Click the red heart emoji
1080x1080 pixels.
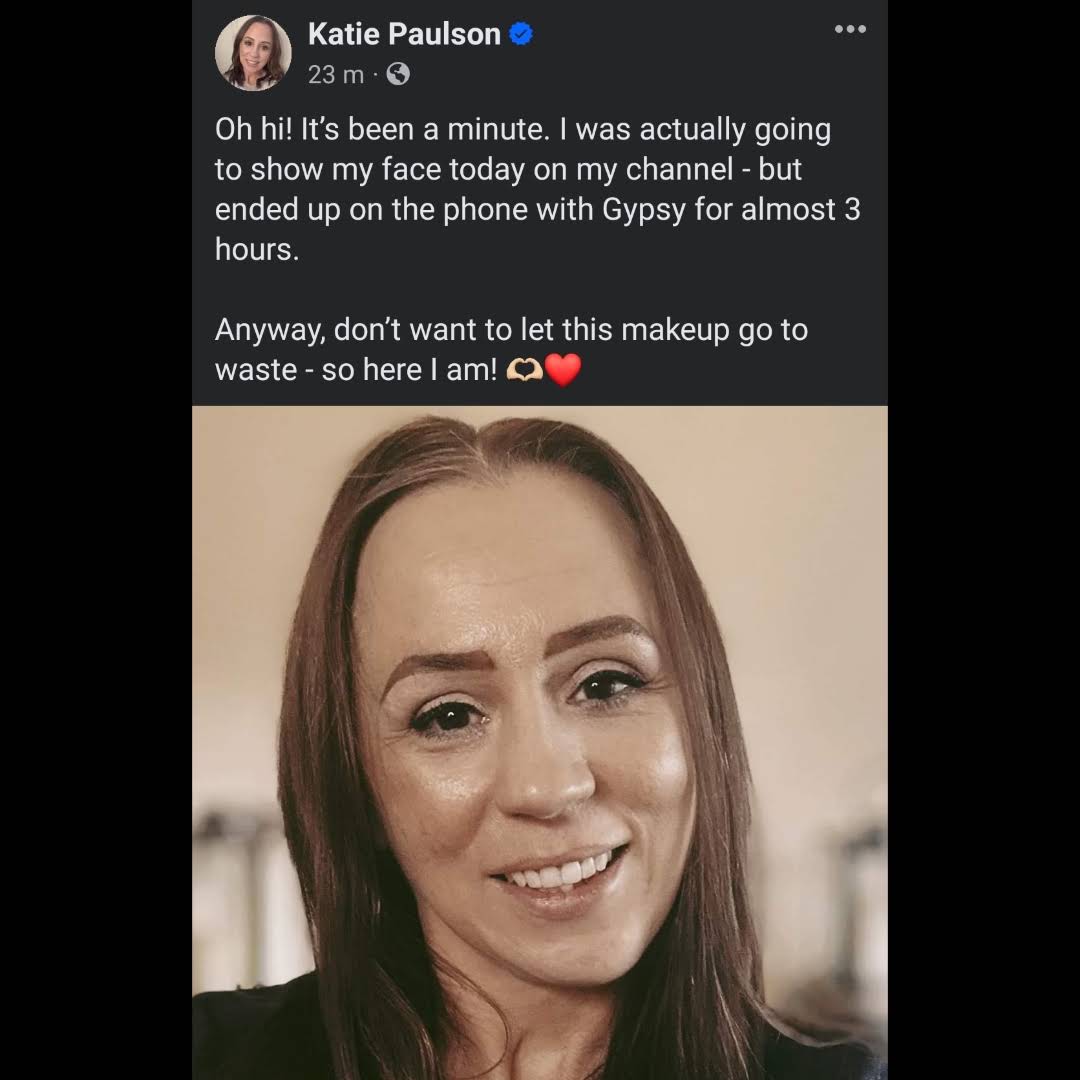[x=563, y=370]
